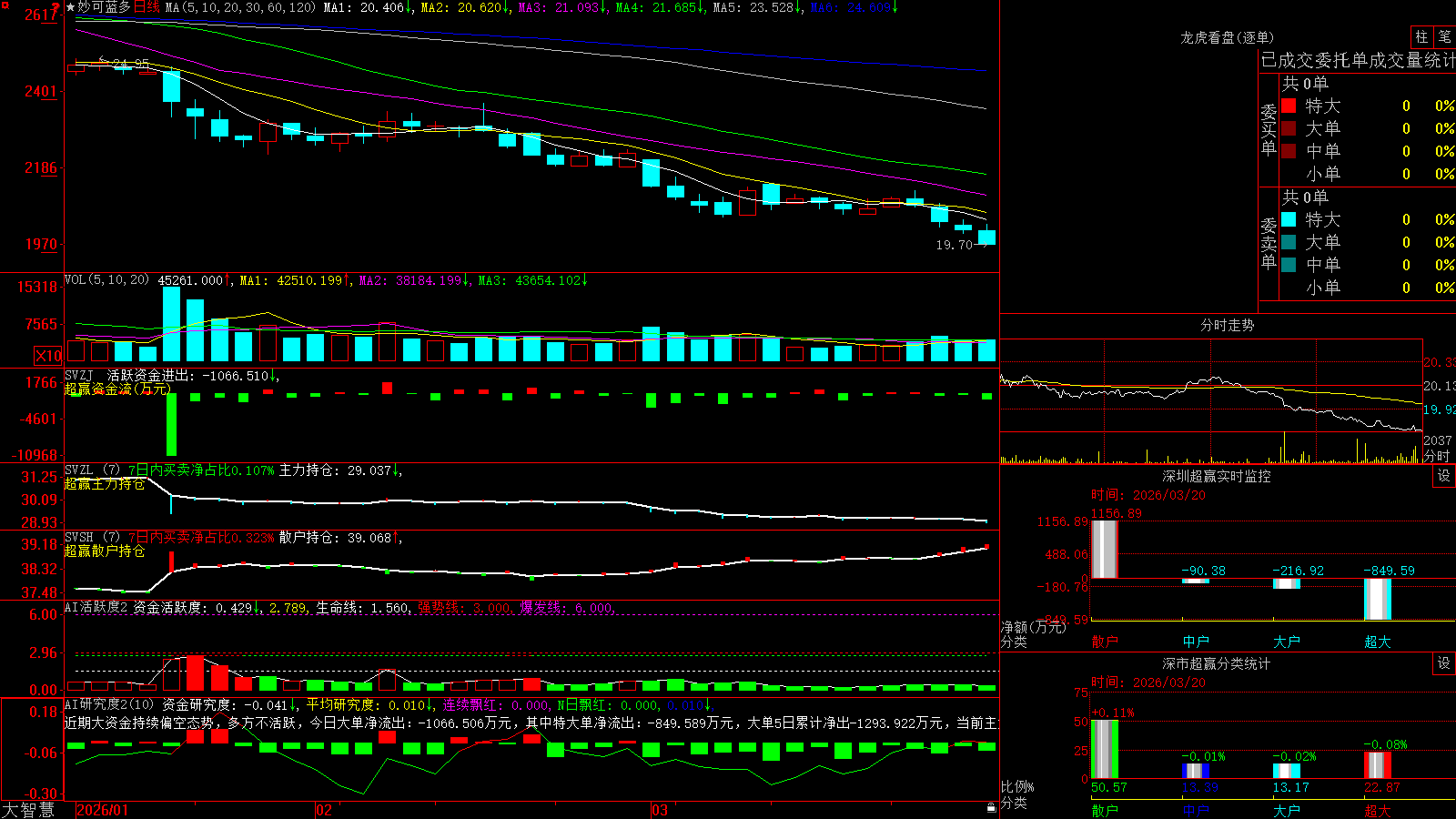
Task: Open 设 settings for 深圳超赢实时监控
Action: pos(1444,476)
